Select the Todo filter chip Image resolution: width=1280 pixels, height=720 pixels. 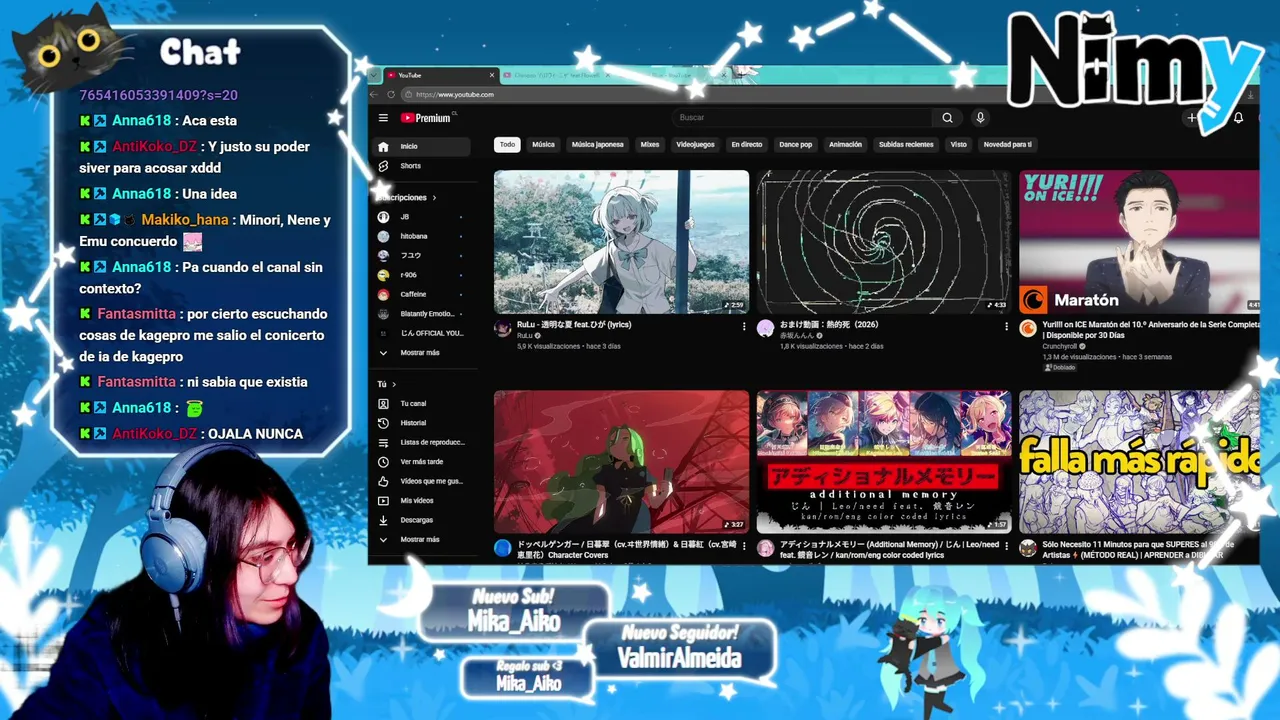tap(508, 145)
